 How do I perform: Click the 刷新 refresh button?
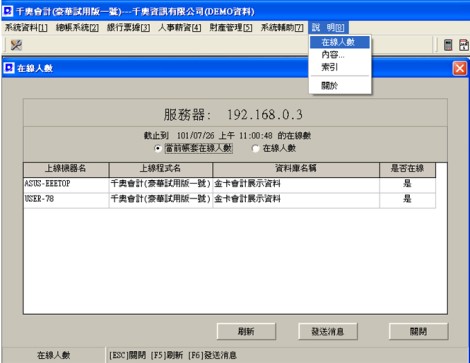pyautogui.click(x=246, y=331)
